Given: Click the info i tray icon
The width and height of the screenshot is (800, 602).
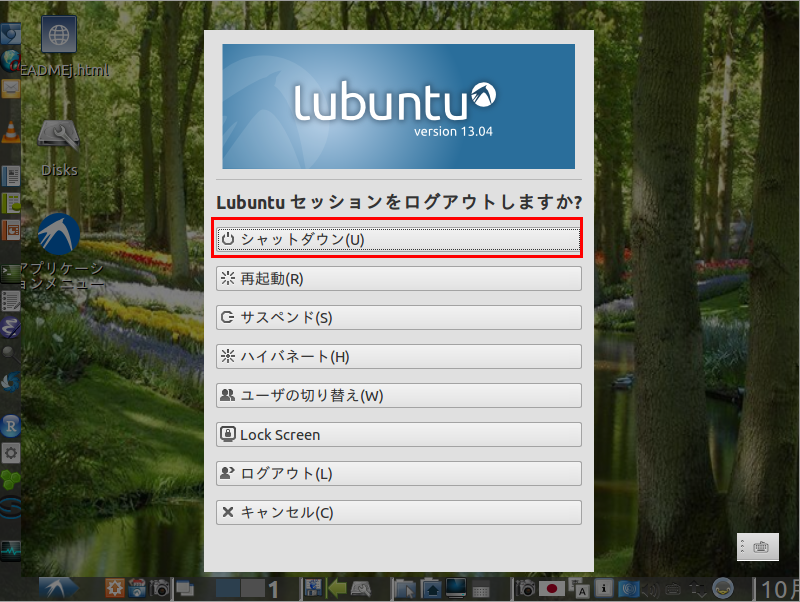Looking at the screenshot, I should 604,589.
